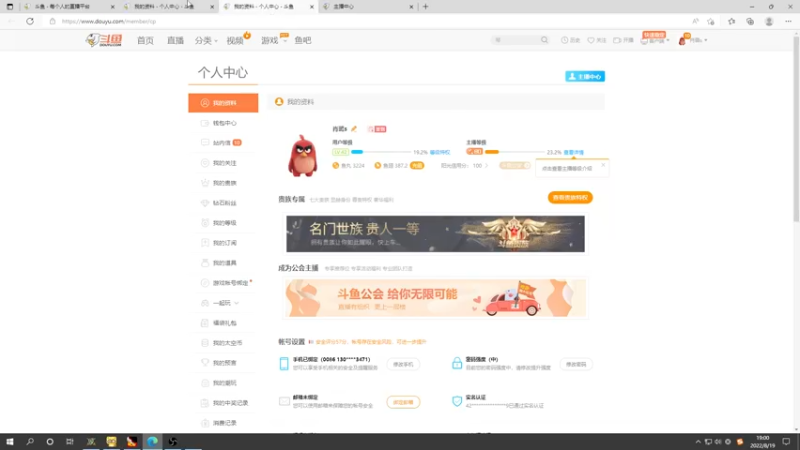Open 我的订阅 sidebar item

pyautogui.click(x=223, y=243)
